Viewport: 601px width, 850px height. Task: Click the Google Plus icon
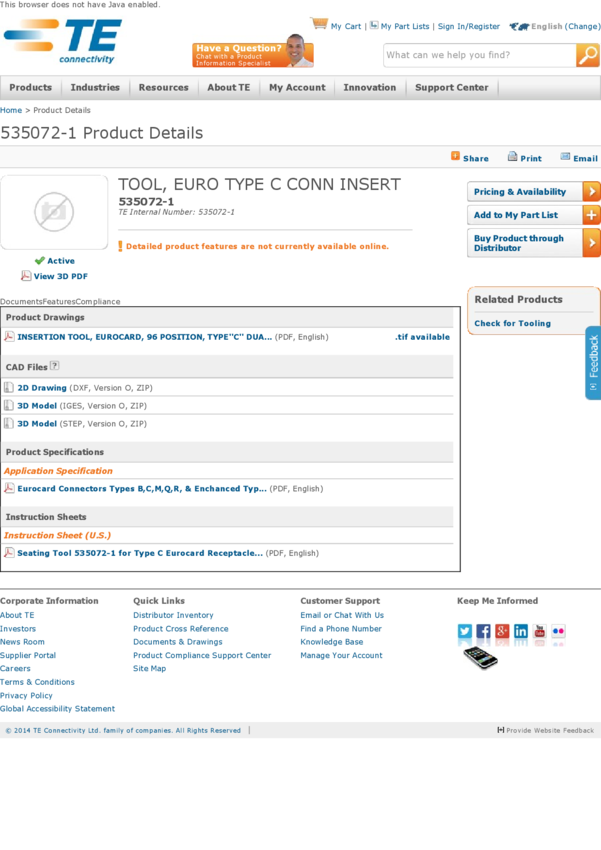[x=502, y=631]
